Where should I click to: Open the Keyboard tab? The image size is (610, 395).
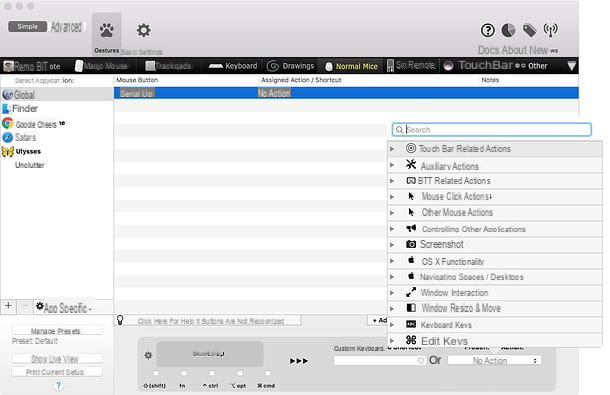[233, 66]
